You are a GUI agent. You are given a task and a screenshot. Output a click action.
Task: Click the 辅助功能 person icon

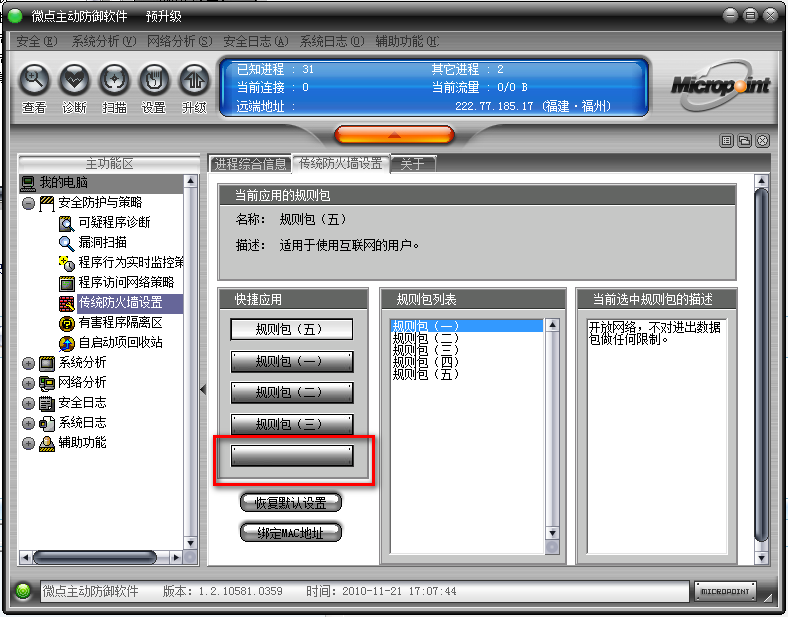(x=47, y=443)
